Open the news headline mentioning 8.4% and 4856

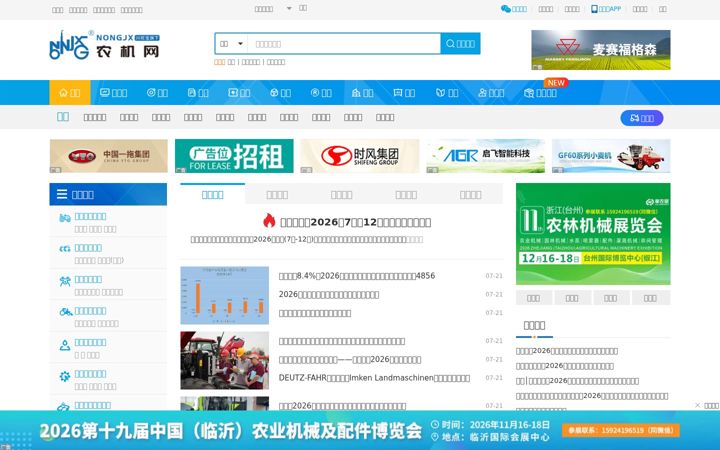357,276
